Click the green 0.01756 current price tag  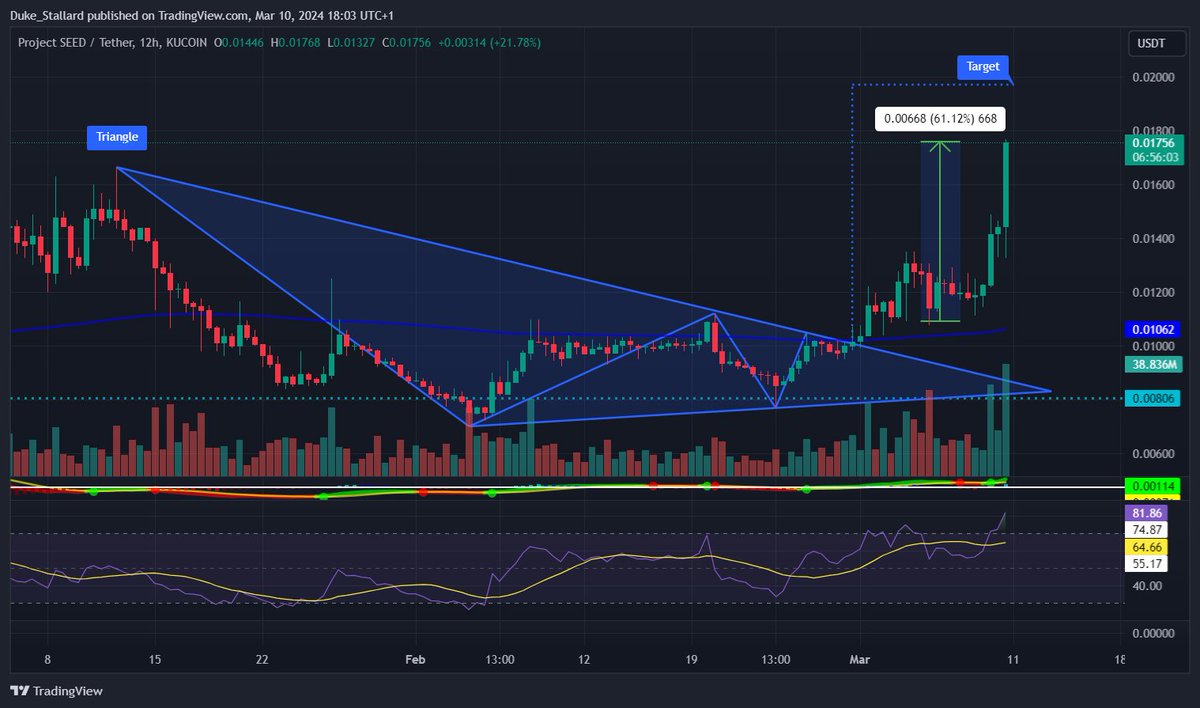point(1154,143)
